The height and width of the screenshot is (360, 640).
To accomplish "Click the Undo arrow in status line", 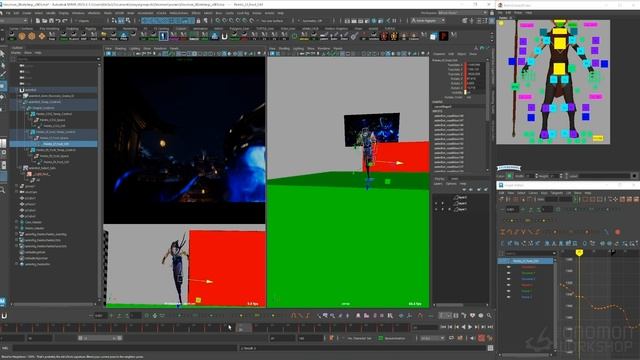I will click(x=58, y=20).
